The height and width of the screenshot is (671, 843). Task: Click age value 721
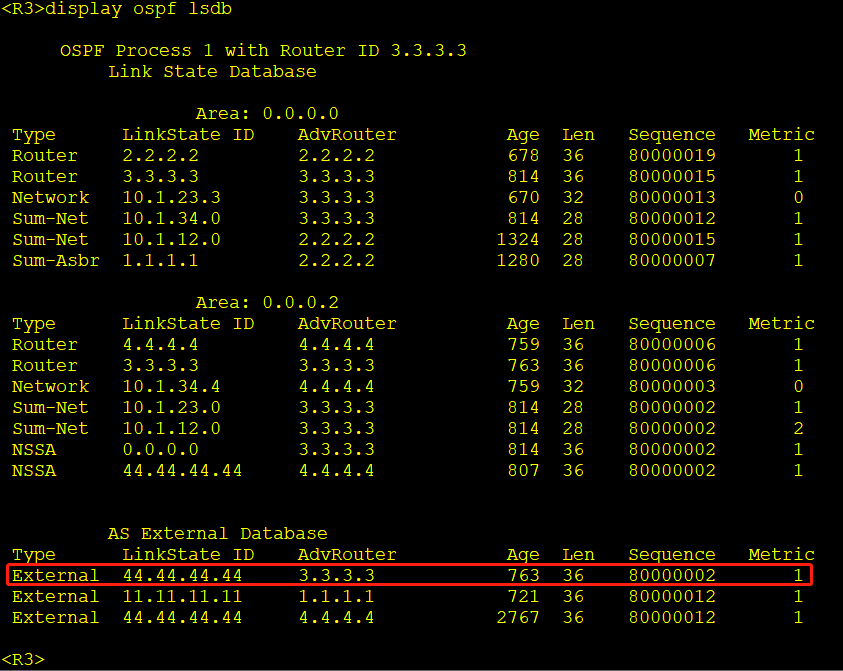click(524, 596)
